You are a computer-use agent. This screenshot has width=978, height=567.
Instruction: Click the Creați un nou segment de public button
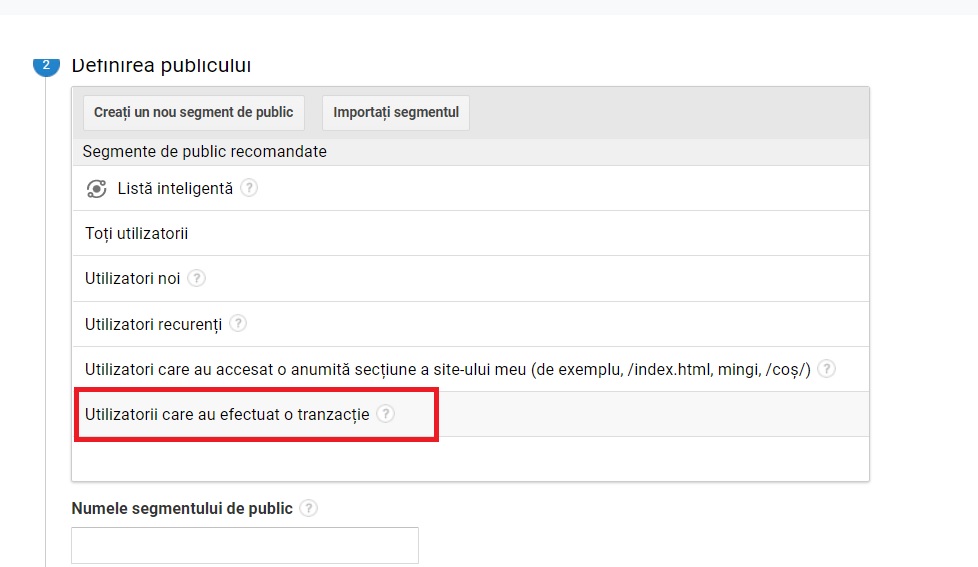(x=193, y=113)
